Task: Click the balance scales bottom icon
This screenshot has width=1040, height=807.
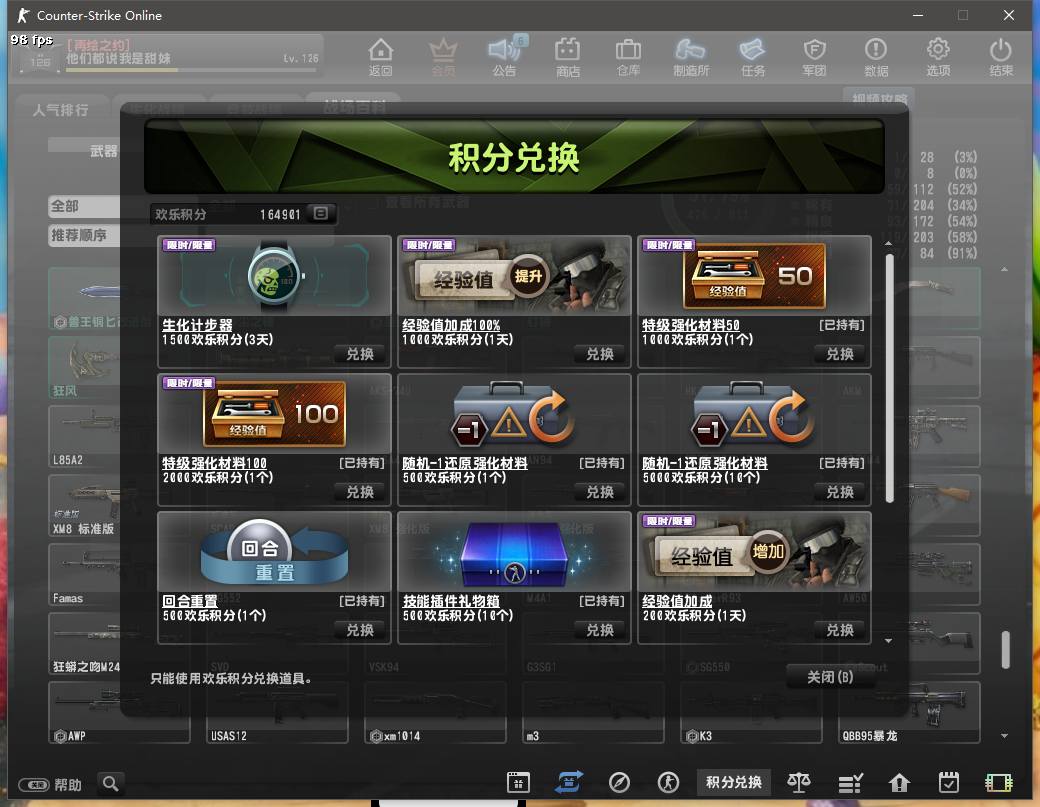Action: (799, 782)
